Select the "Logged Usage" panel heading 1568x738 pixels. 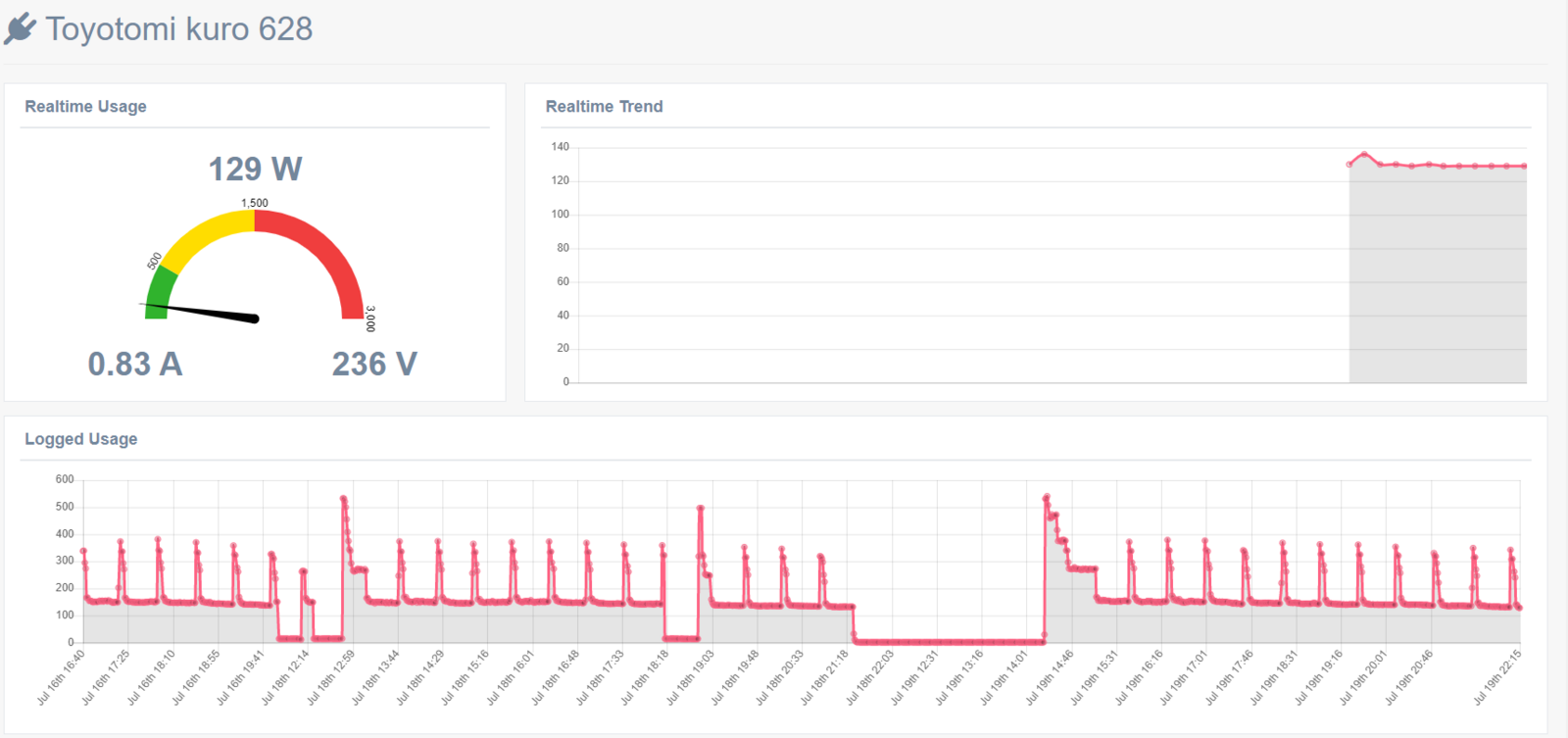[x=80, y=439]
